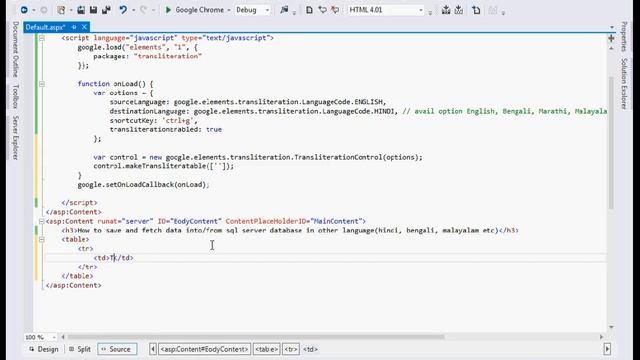Save the current file with Save icon
640x360 pixels.
click(x=93, y=10)
